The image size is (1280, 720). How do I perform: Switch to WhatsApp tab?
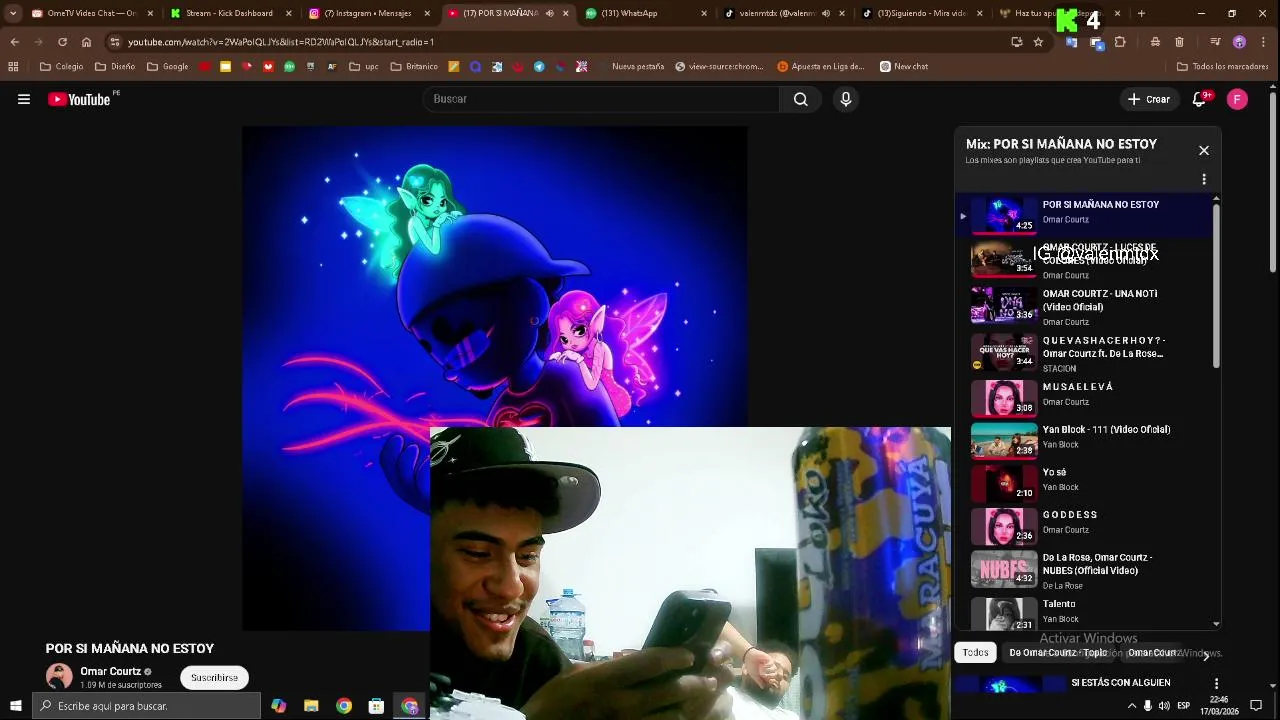point(645,13)
